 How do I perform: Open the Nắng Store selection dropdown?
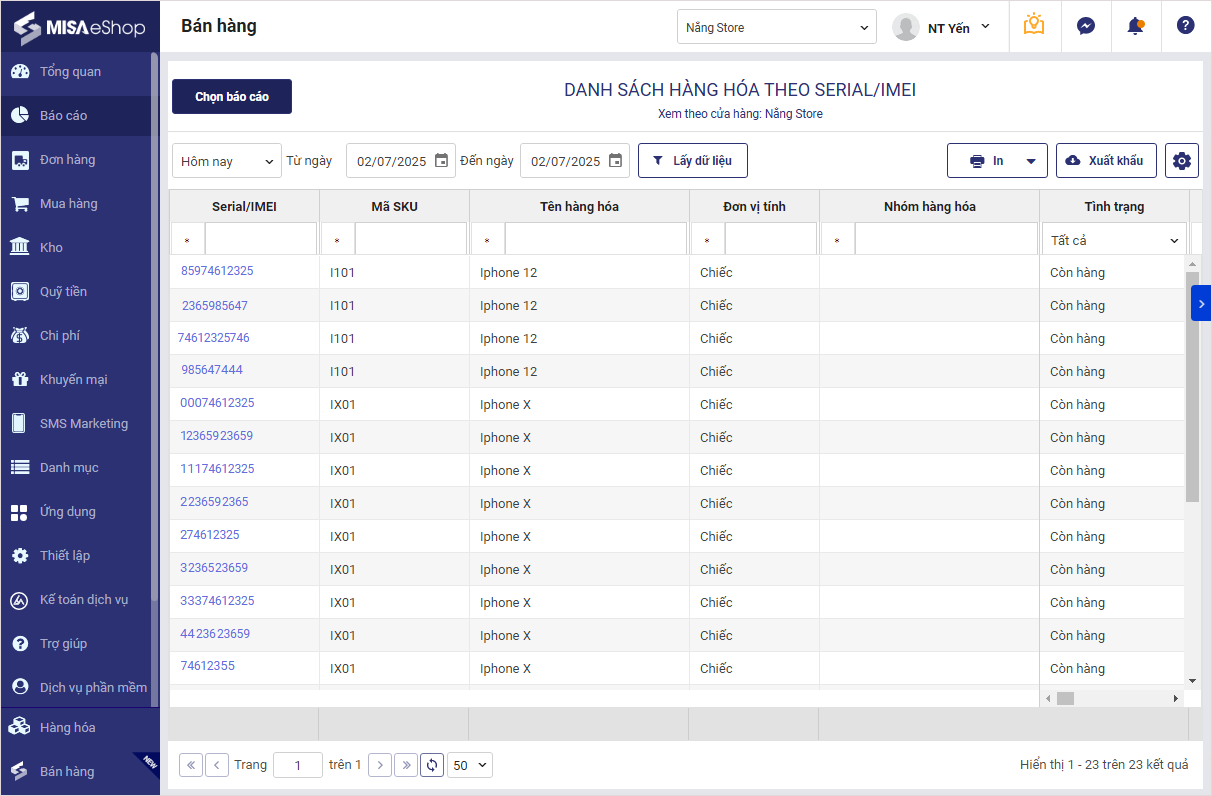click(776, 28)
